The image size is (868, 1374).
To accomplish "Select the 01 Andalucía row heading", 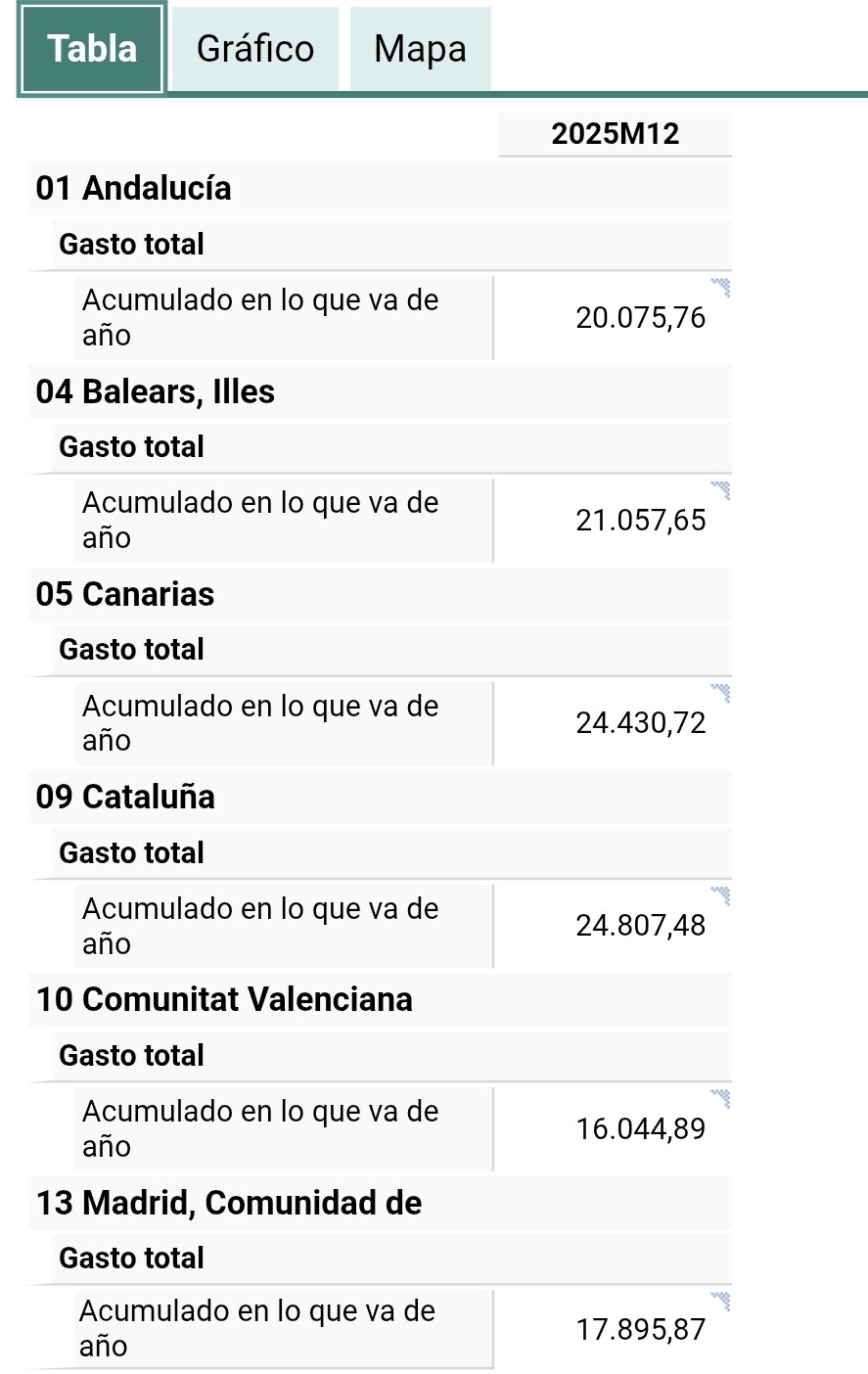I will (x=134, y=188).
